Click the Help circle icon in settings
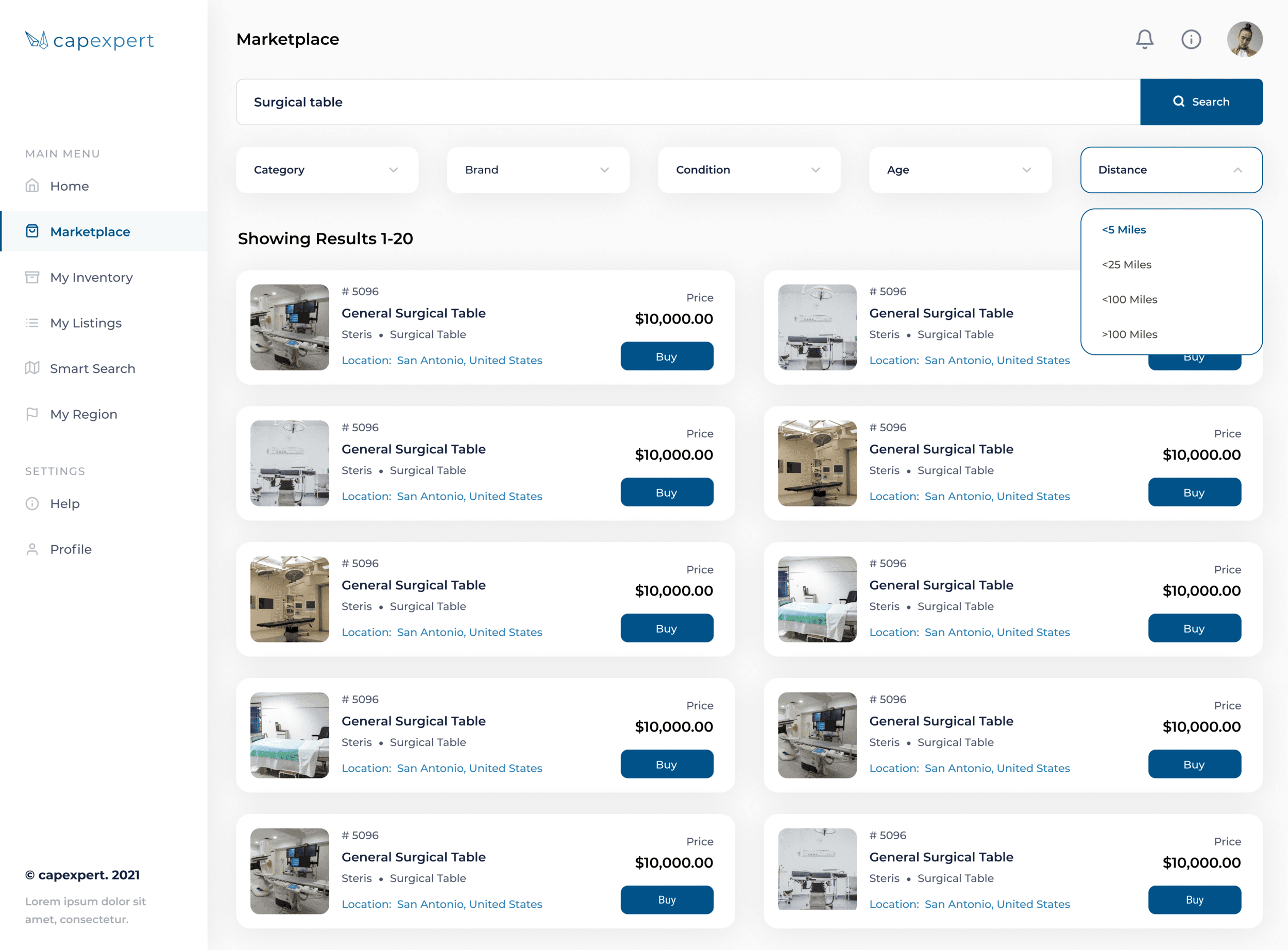 32,503
